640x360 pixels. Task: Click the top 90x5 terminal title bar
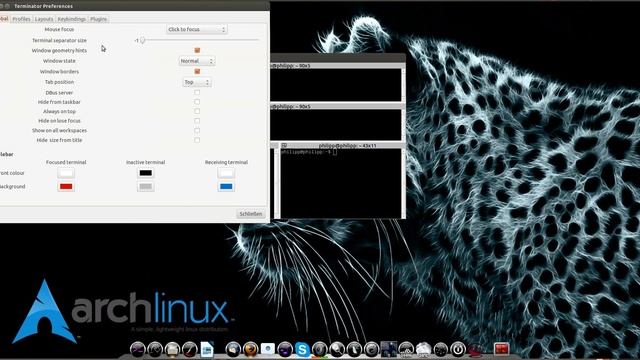(x=337, y=65)
